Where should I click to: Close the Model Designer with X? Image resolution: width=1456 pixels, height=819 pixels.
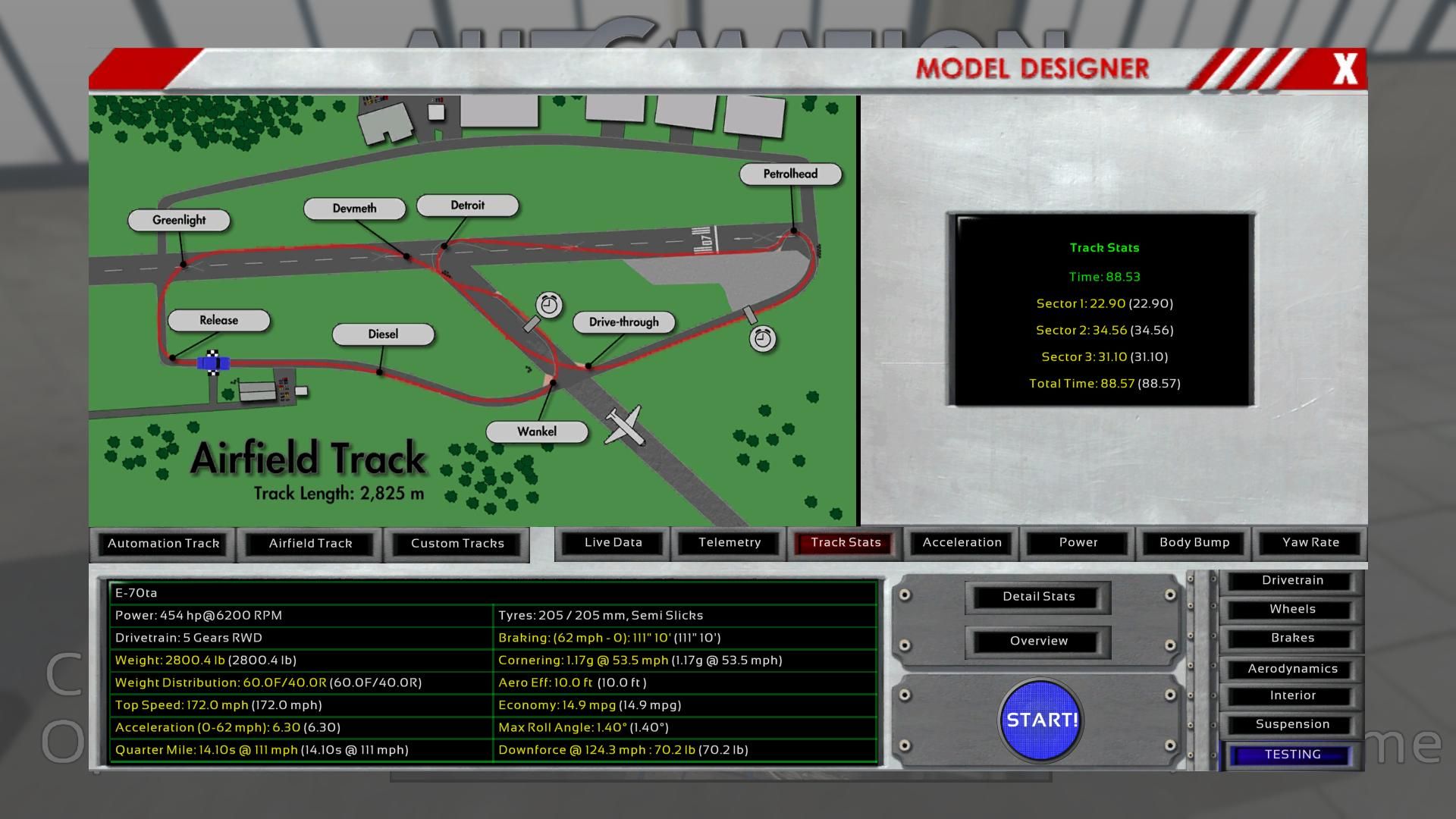(x=1345, y=69)
